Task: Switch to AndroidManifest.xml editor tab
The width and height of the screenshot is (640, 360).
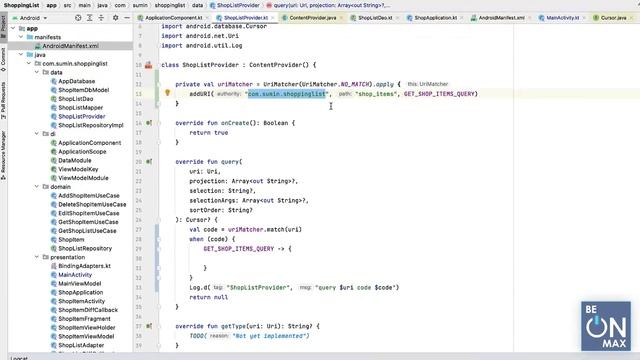Action: pyautogui.click(x=501, y=18)
